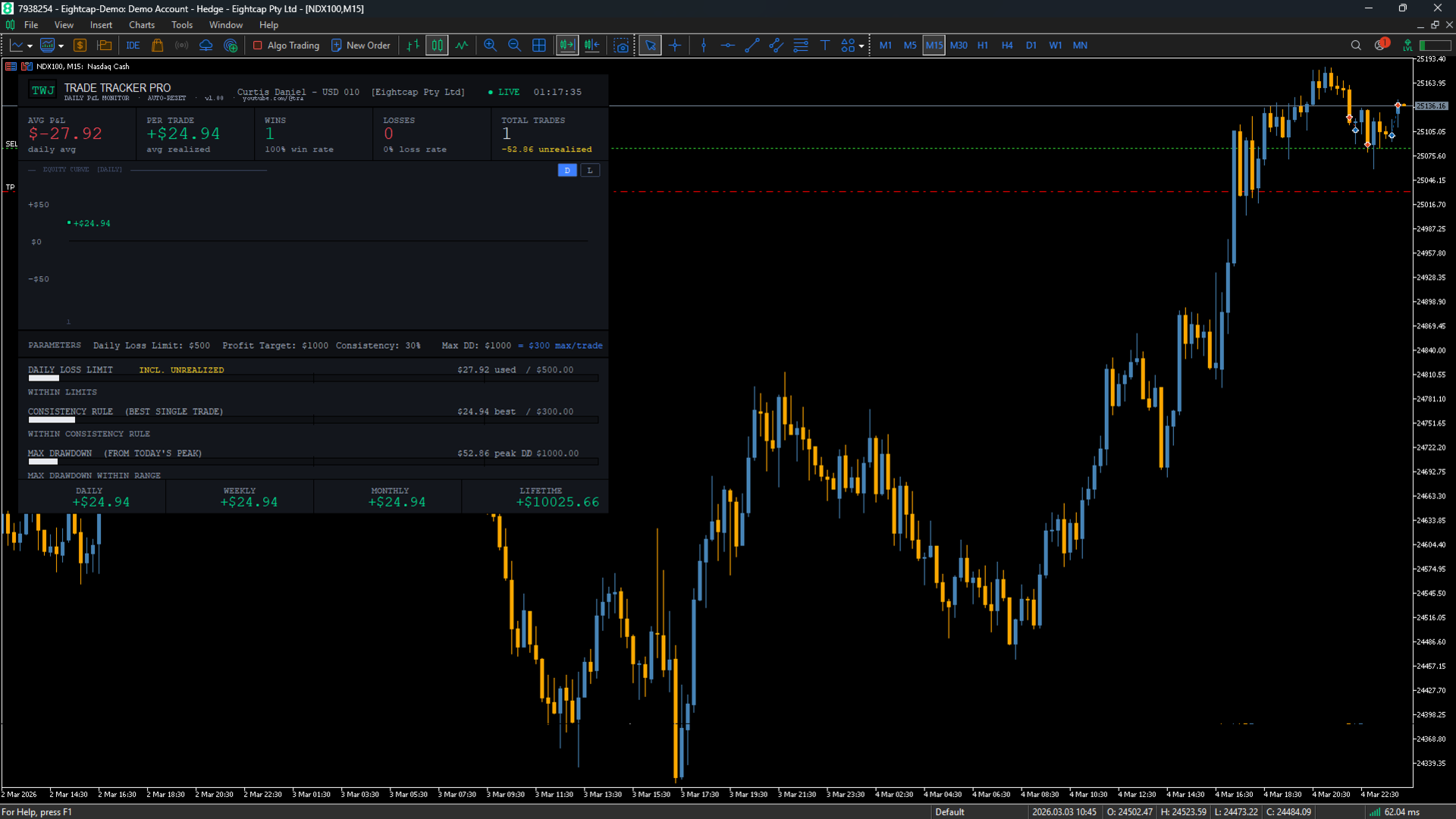Viewport: 1456px width, 819px height.
Task: Toggle Algo Trading on
Action: 286,45
